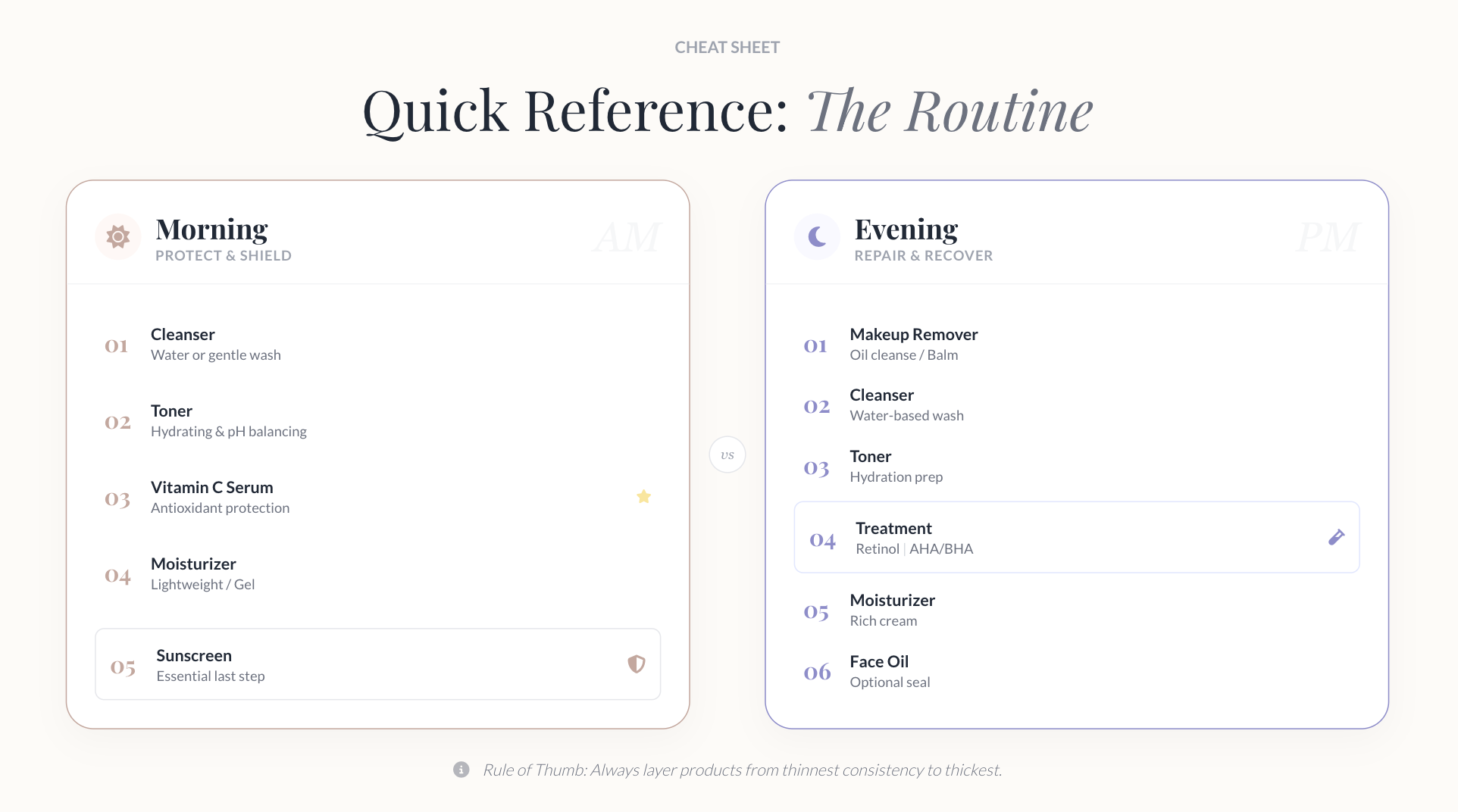Screen dimensions: 1458x812
Task: Select Makeup Remover Oil cleanse / Balm entry
Action: 913,343
